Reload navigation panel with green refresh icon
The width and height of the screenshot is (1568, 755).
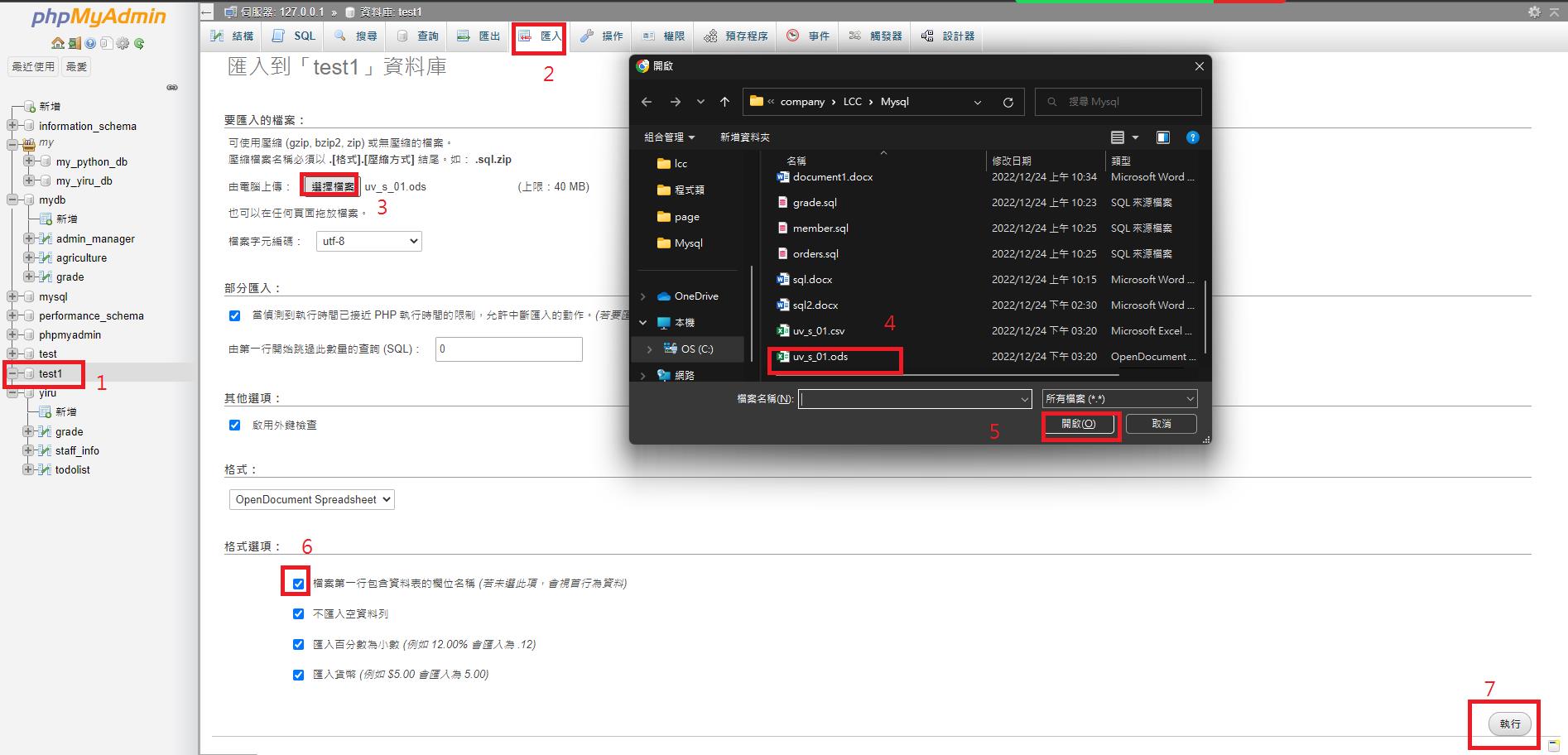pos(139,43)
